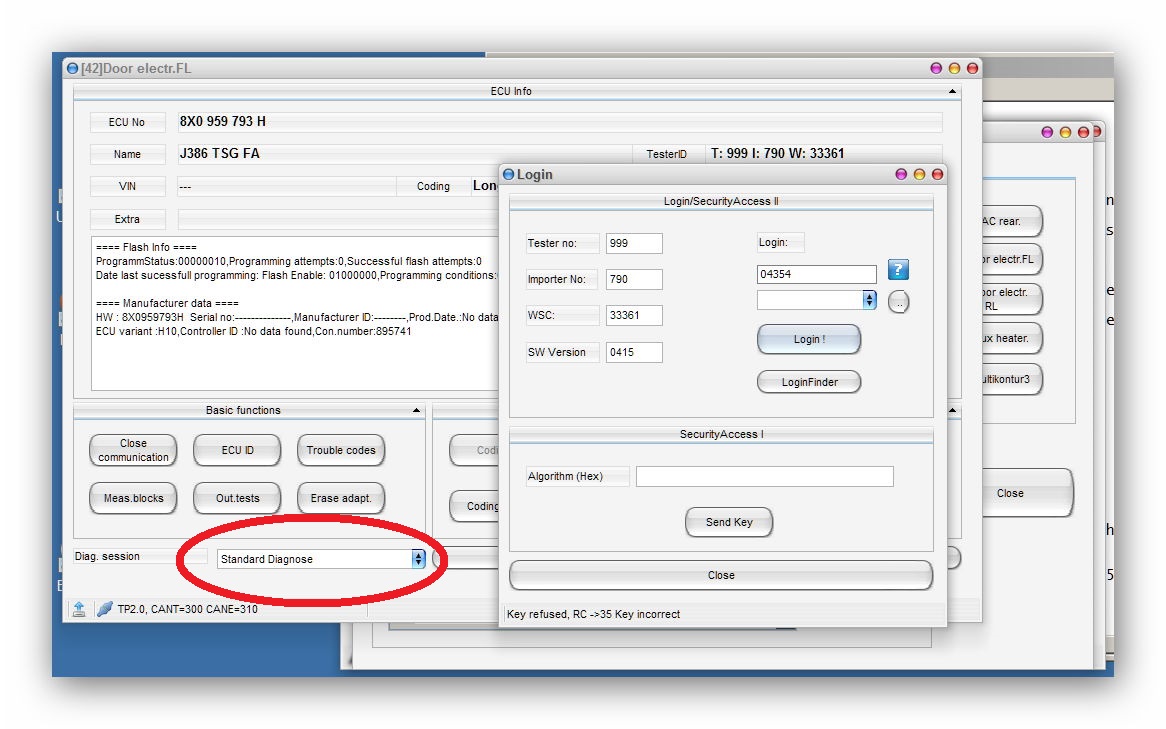Click the Send Key button
Image resolution: width=1166 pixels, height=729 pixels.
coord(729,522)
